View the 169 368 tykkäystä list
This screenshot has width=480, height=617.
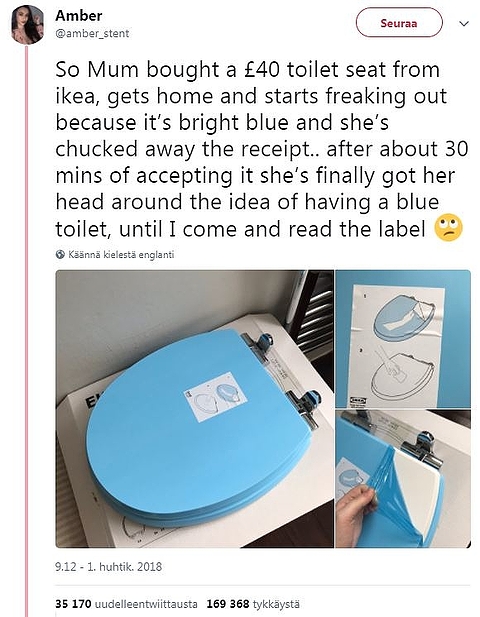click(x=253, y=604)
